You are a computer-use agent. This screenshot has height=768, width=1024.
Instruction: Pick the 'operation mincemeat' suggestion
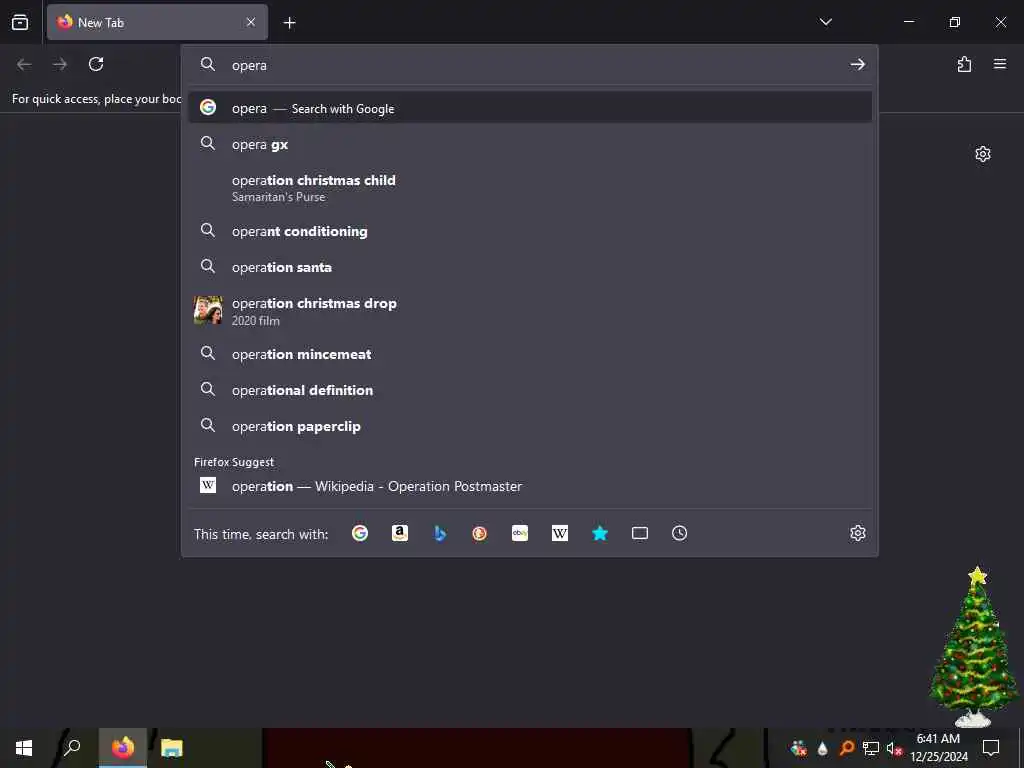(x=530, y=354)
